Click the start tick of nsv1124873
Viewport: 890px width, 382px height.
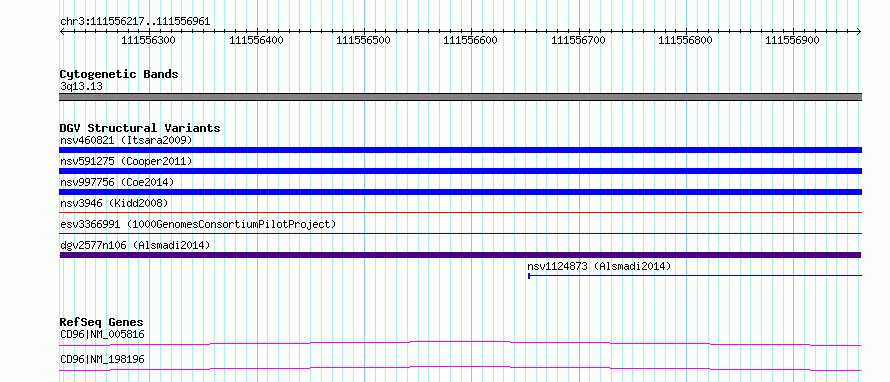tap(529, 276)
